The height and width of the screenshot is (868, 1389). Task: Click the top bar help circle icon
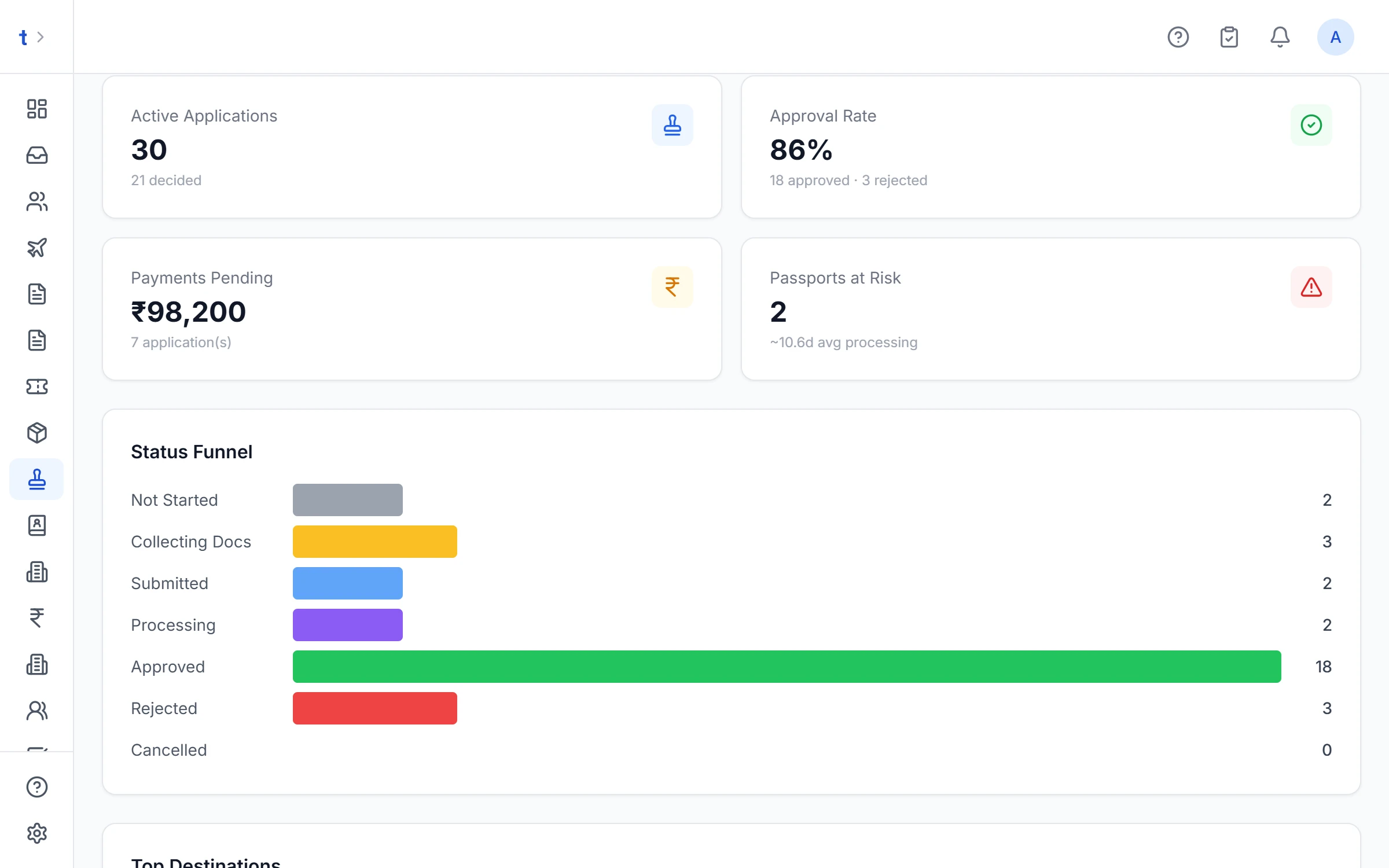click(x=1178, y=37)
